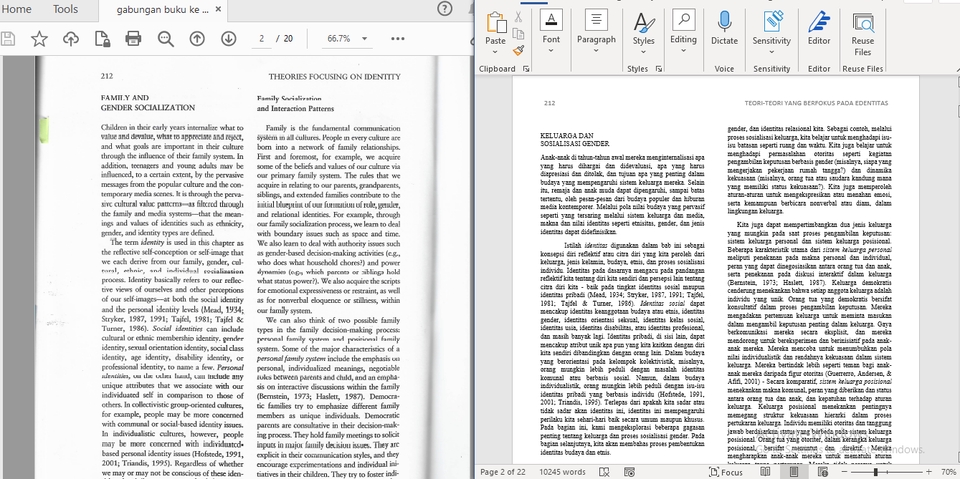Image resolution: width=960 pixels, height=479 pixels.
Task: Click the PDF page number input field
Action: pos(261,39)
